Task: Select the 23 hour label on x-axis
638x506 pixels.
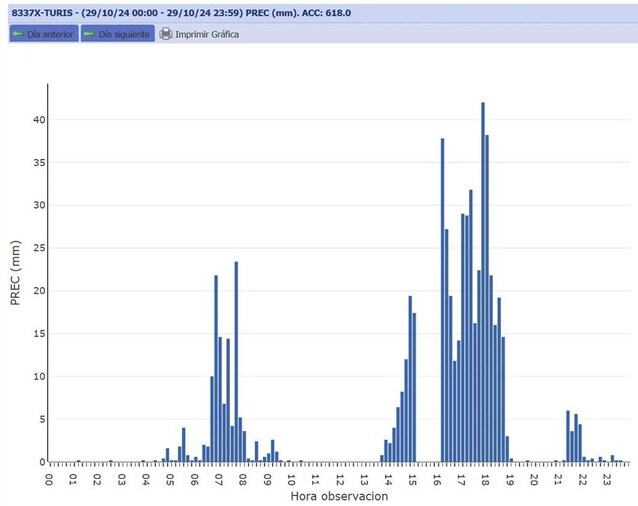Action: (x=606, y=477)
